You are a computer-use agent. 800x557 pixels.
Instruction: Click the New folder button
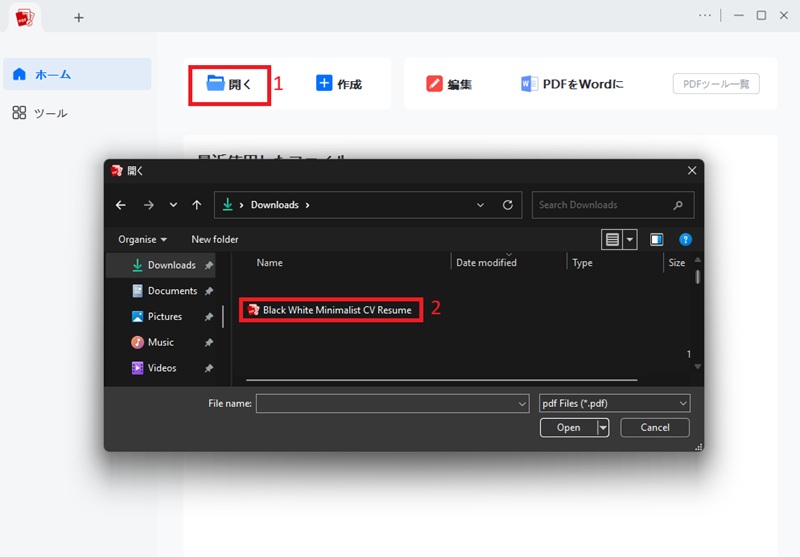point(215,239)
